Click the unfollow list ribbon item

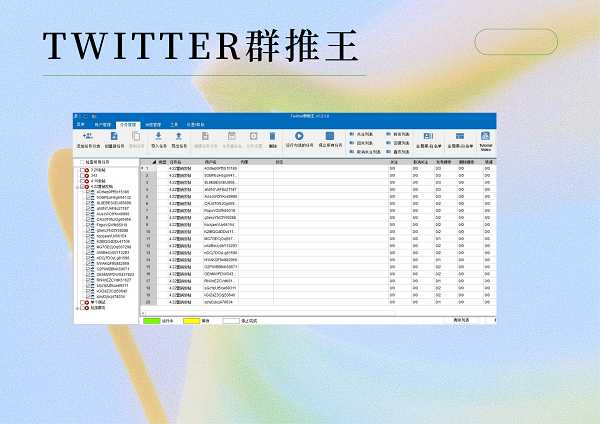click(365, 152)
